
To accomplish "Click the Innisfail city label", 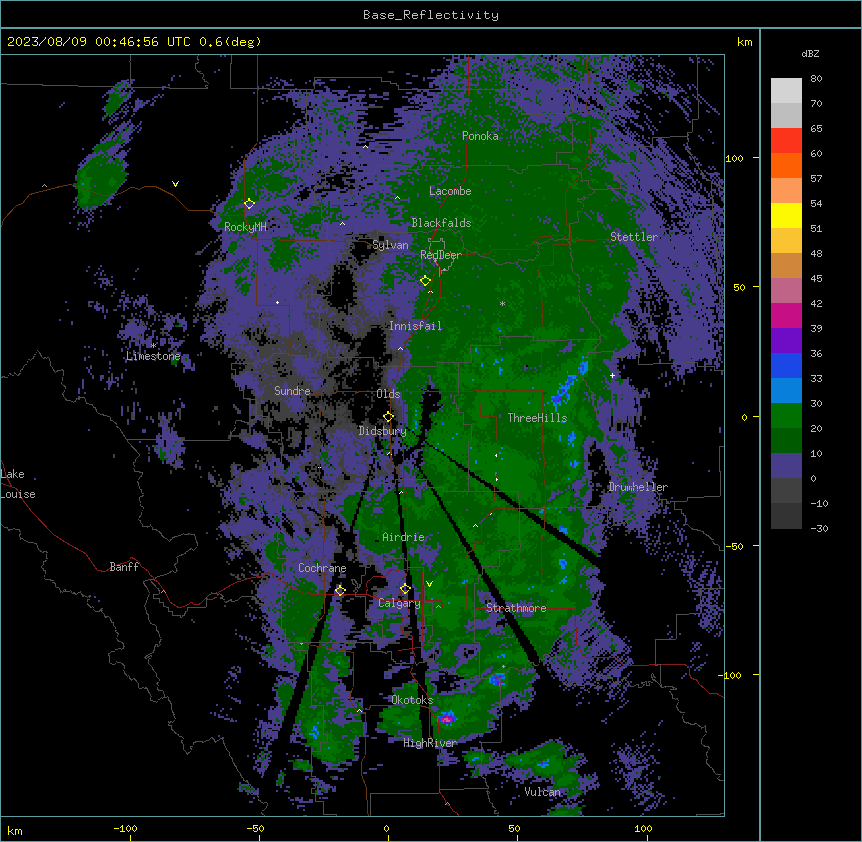I will 416,326.
